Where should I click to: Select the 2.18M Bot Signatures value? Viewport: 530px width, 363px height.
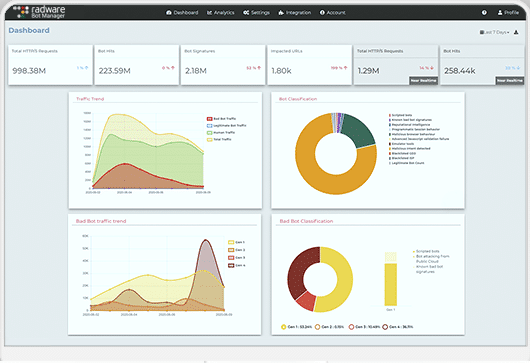[x=196, y=71]
